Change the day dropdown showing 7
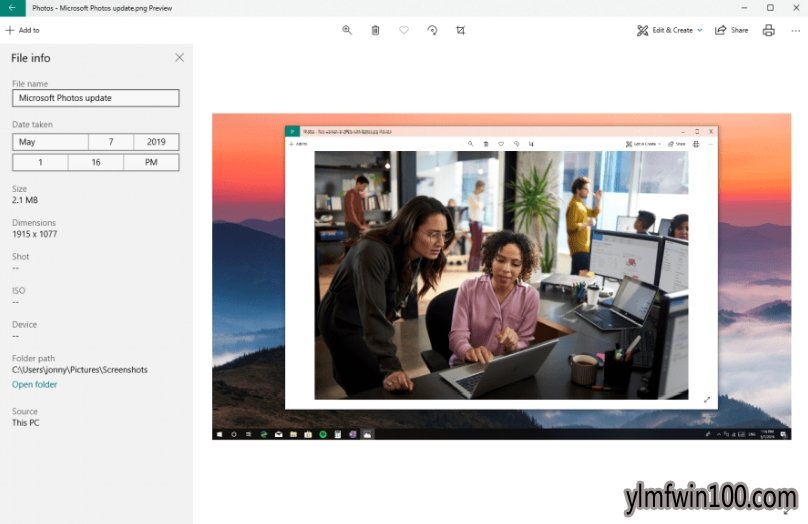The image size is (808, 524). tap(111, 142)
